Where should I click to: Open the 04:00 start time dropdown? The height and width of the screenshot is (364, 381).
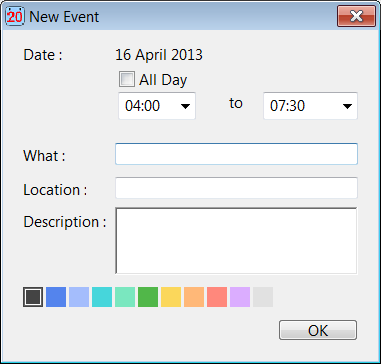click(157, 106)
